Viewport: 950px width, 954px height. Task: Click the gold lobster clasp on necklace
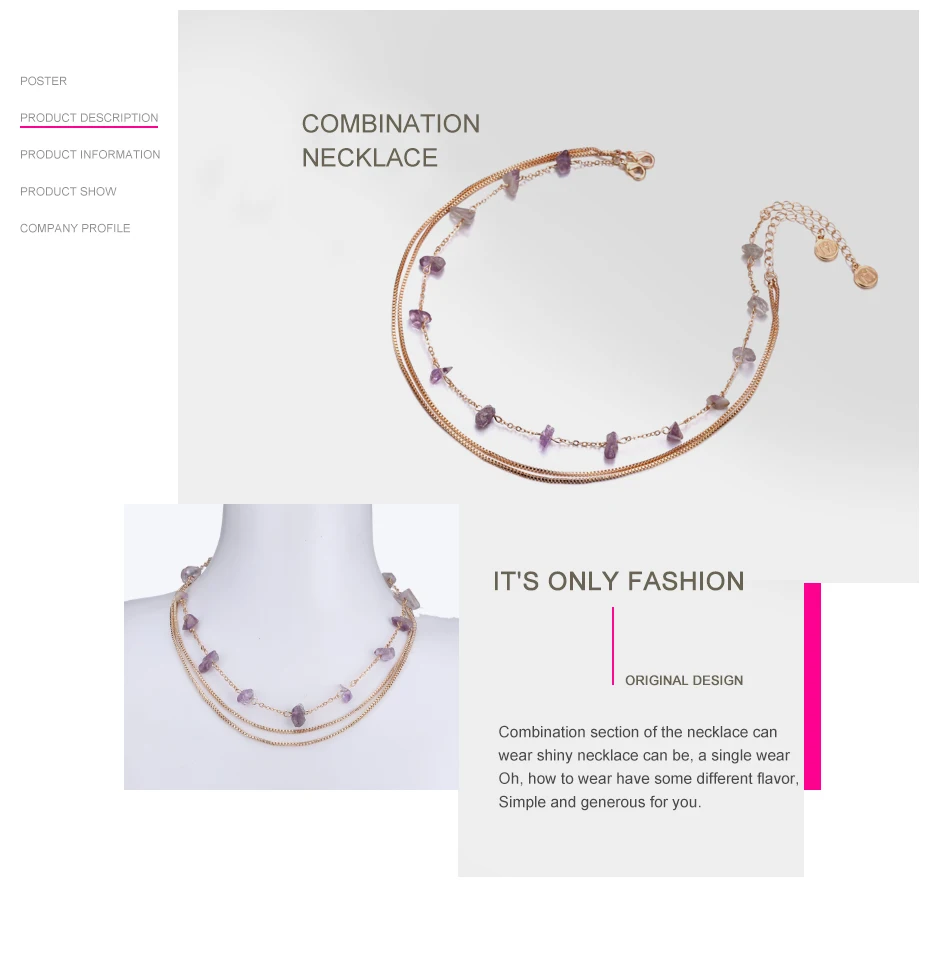coord(638,165)
